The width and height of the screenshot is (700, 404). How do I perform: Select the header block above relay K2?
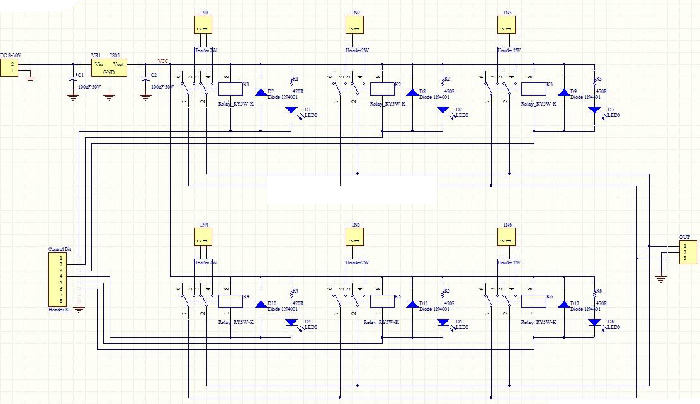pos(355,25)
